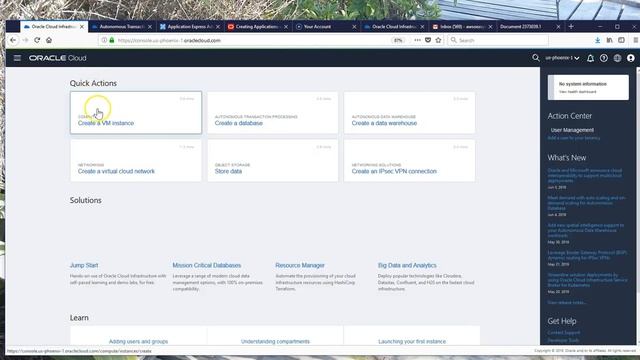The height and width of the screenshot is (360, 640).
Task: Open the notifications bell icon
Action: (590, 58)
